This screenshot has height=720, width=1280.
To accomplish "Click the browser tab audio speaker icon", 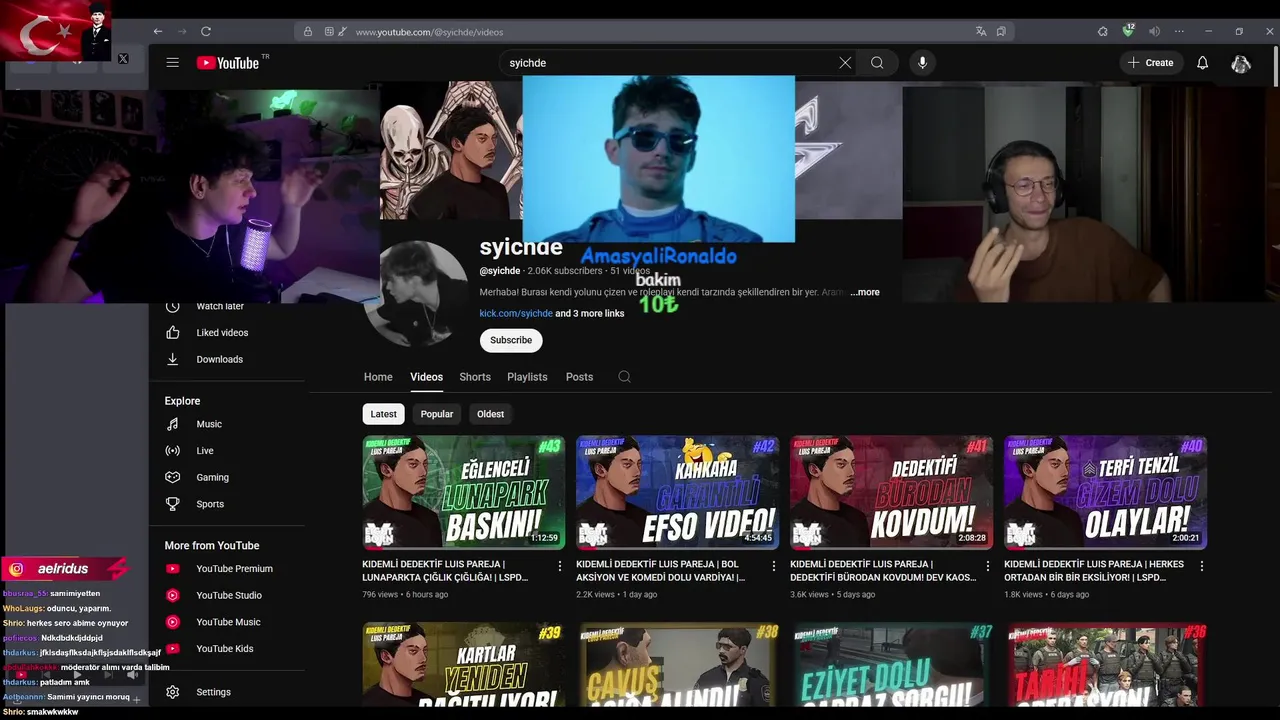I will click(1154, 31).
